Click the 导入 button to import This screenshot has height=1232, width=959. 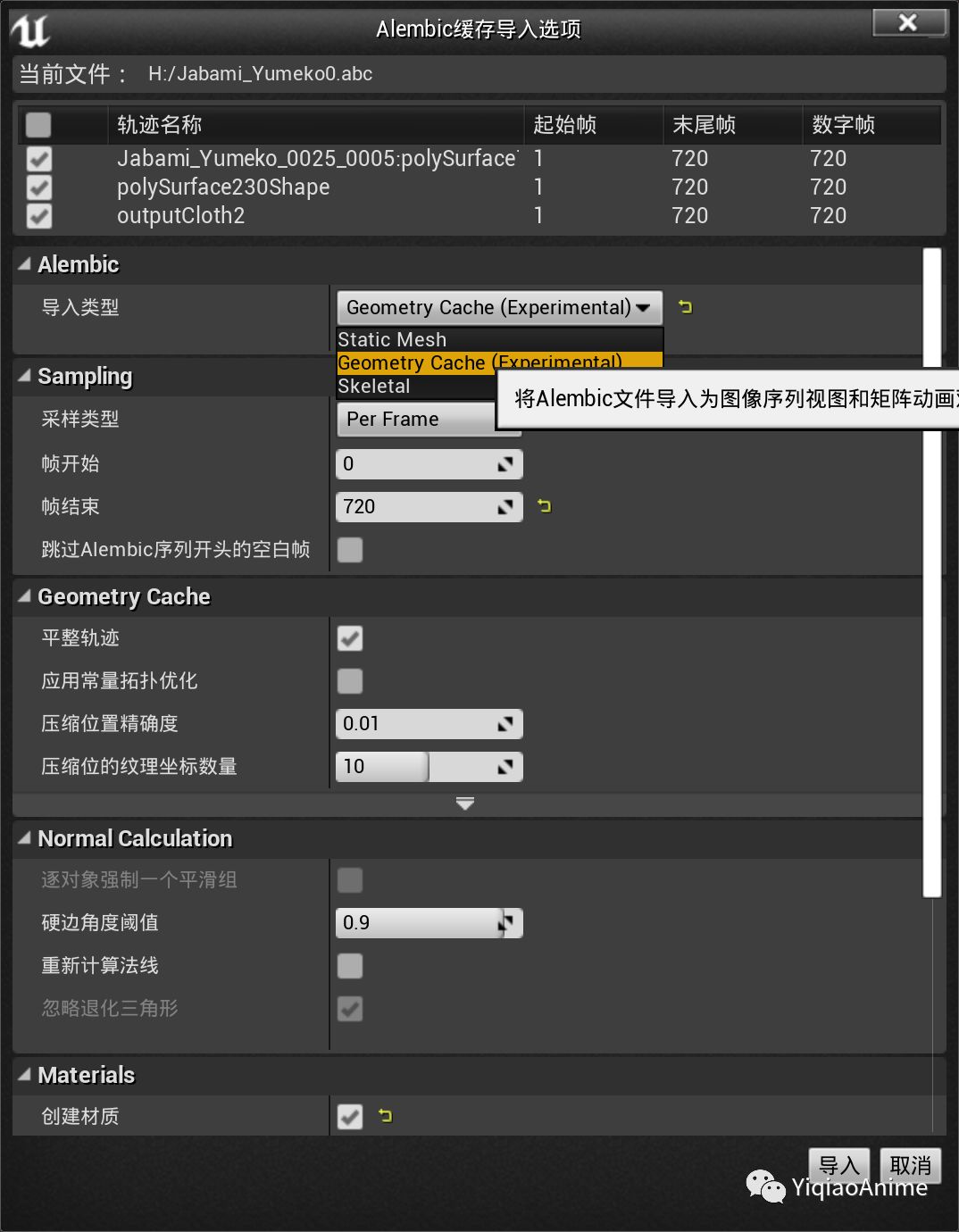[x=838, y=1165]
